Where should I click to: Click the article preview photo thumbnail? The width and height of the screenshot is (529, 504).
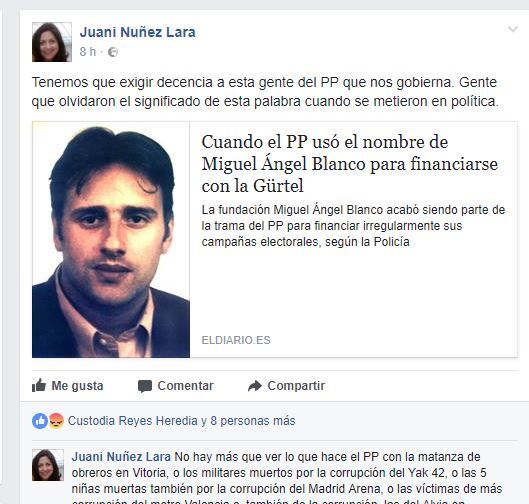pos(111,240)
